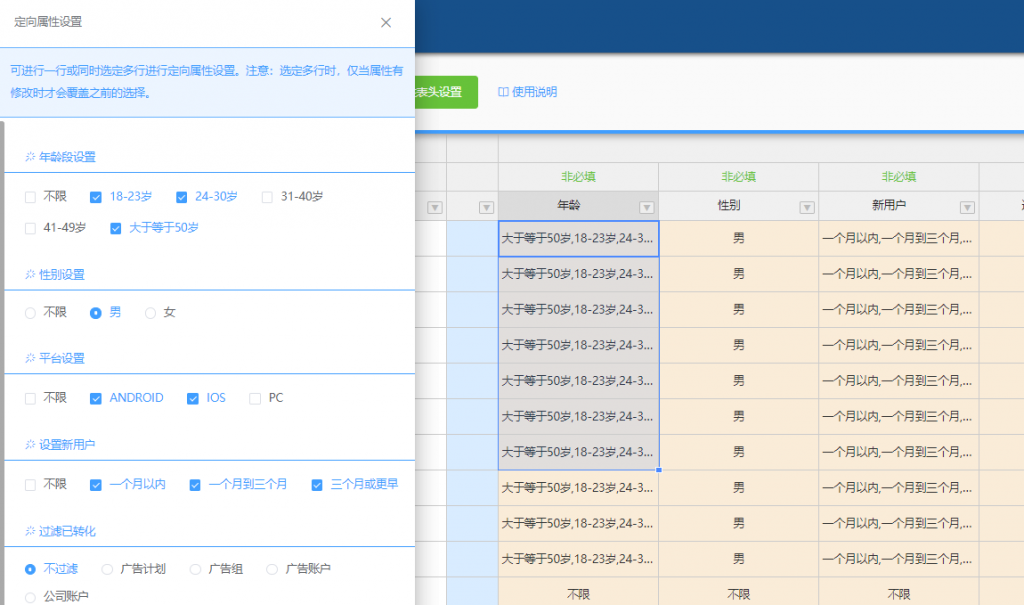Select the 女 gender radio button
The image size is (1024, 605).
coord(150,314)
